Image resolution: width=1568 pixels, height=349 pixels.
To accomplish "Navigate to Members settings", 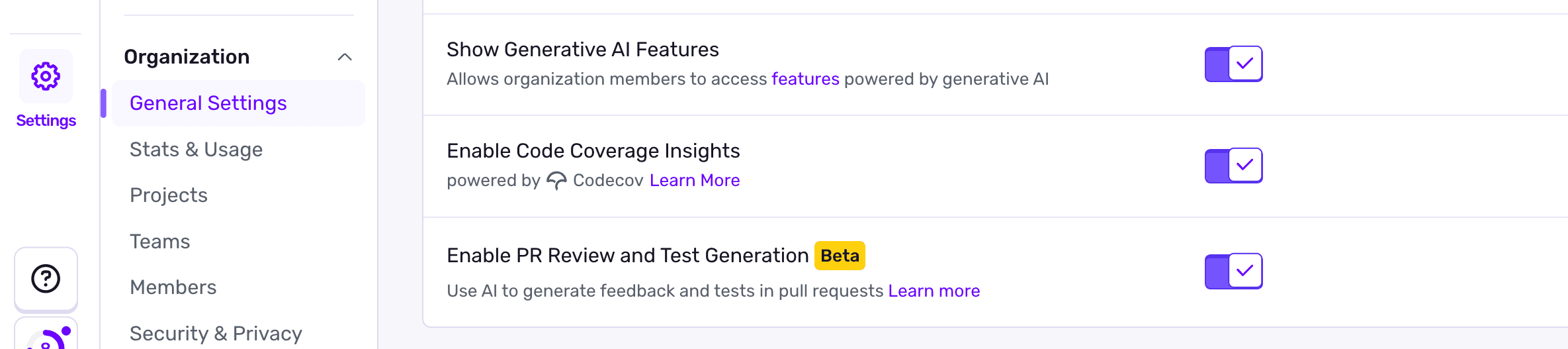I will [173, 287].
